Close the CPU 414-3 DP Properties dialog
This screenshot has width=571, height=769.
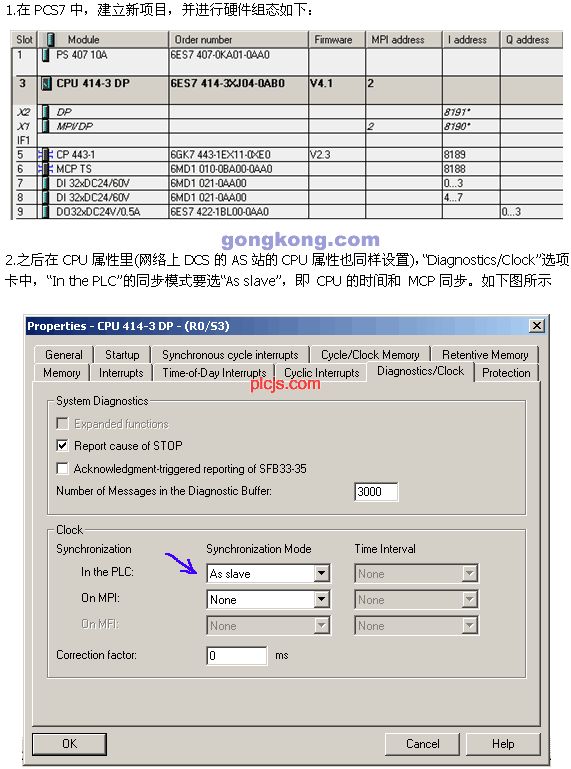tap(537, 326)
